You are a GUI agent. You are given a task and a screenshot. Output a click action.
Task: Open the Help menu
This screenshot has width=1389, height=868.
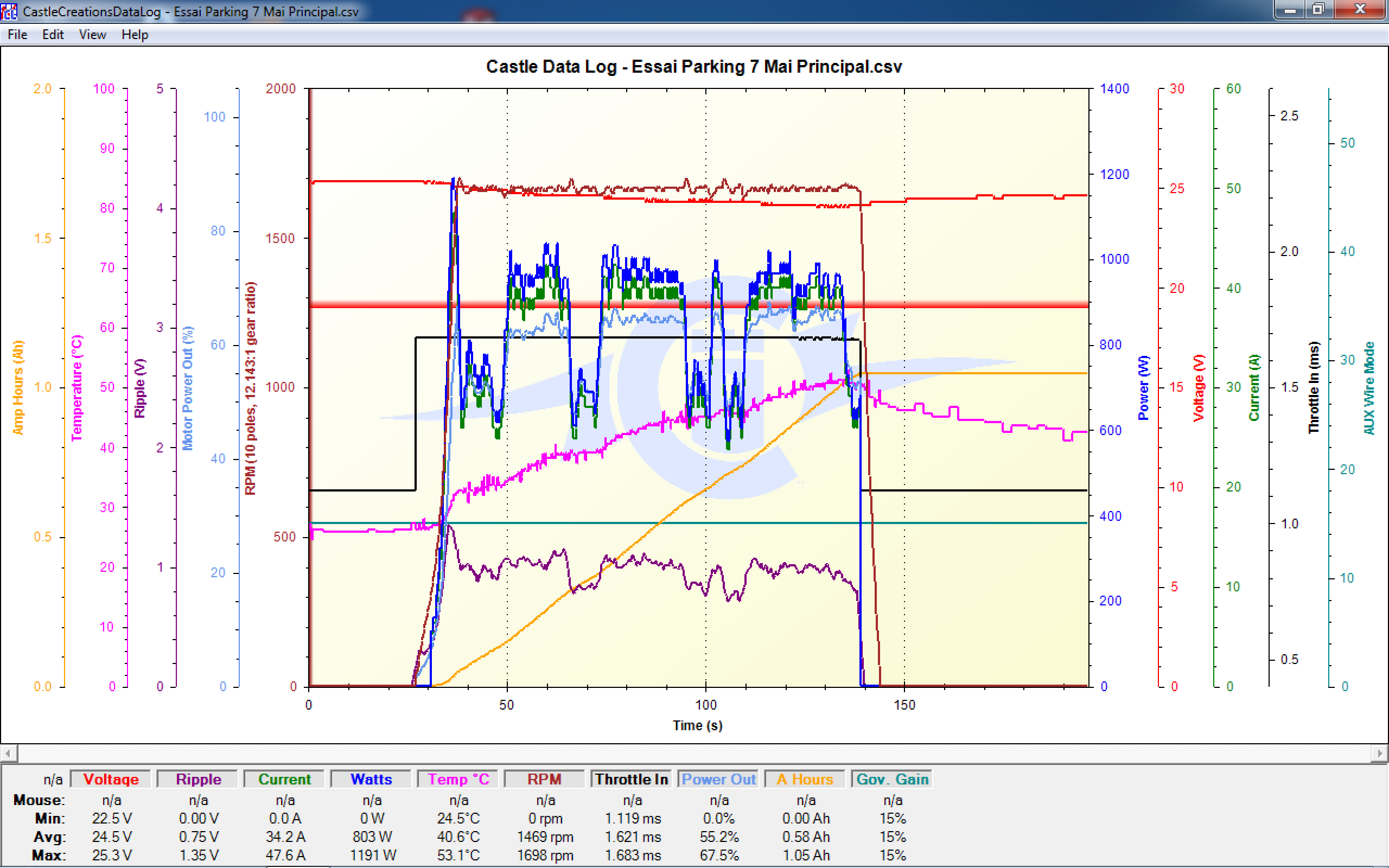[x=135, y=34]
